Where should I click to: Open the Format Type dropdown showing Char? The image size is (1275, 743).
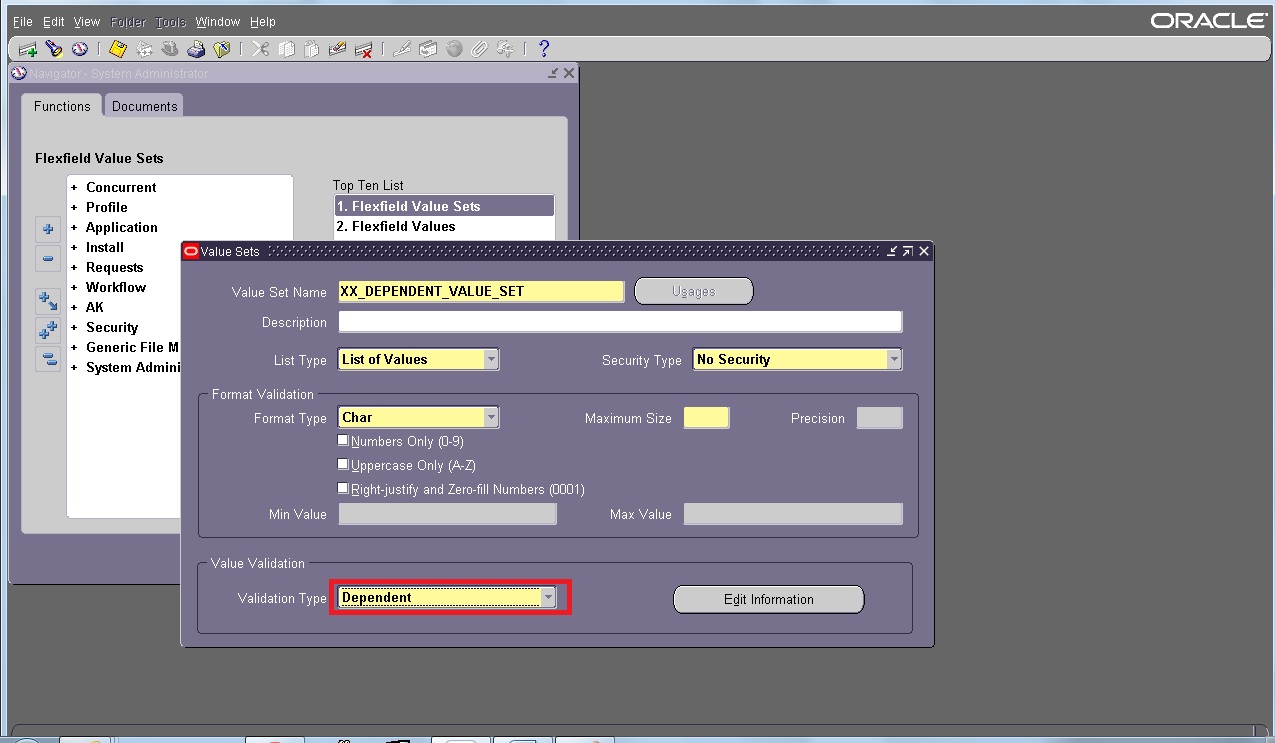click(490, 417)
